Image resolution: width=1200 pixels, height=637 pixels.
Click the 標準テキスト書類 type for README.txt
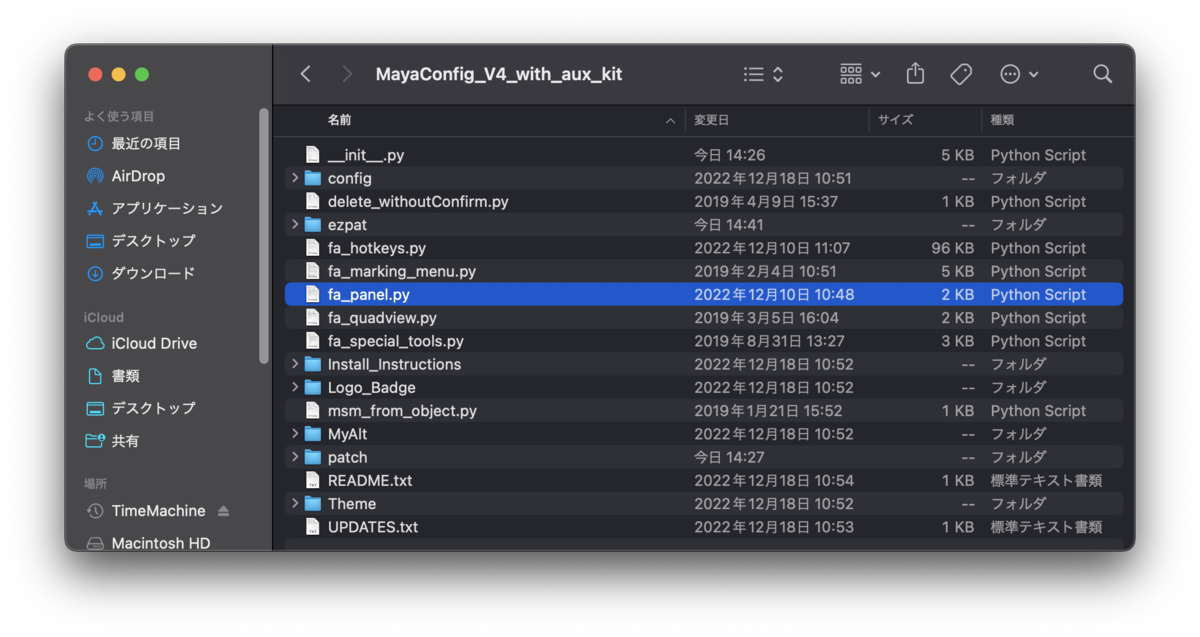coord(1046,481)
